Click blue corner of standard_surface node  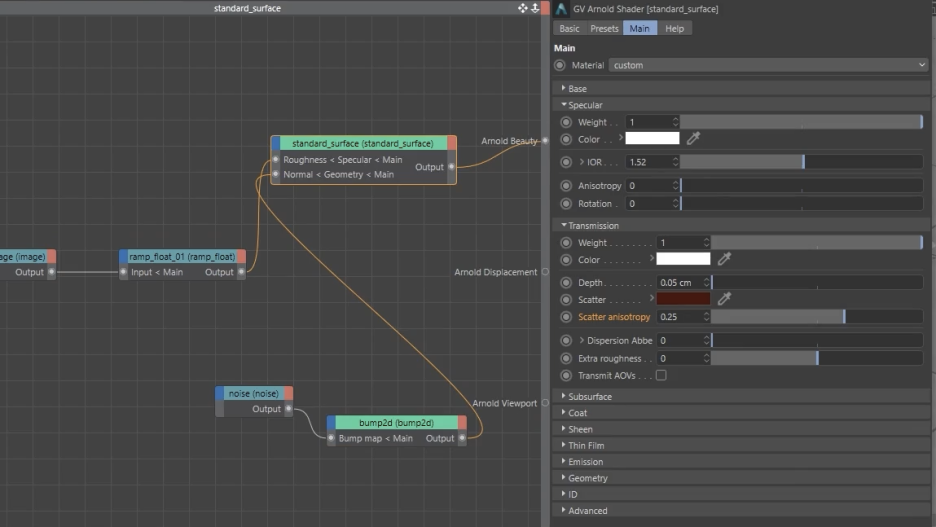276,143
